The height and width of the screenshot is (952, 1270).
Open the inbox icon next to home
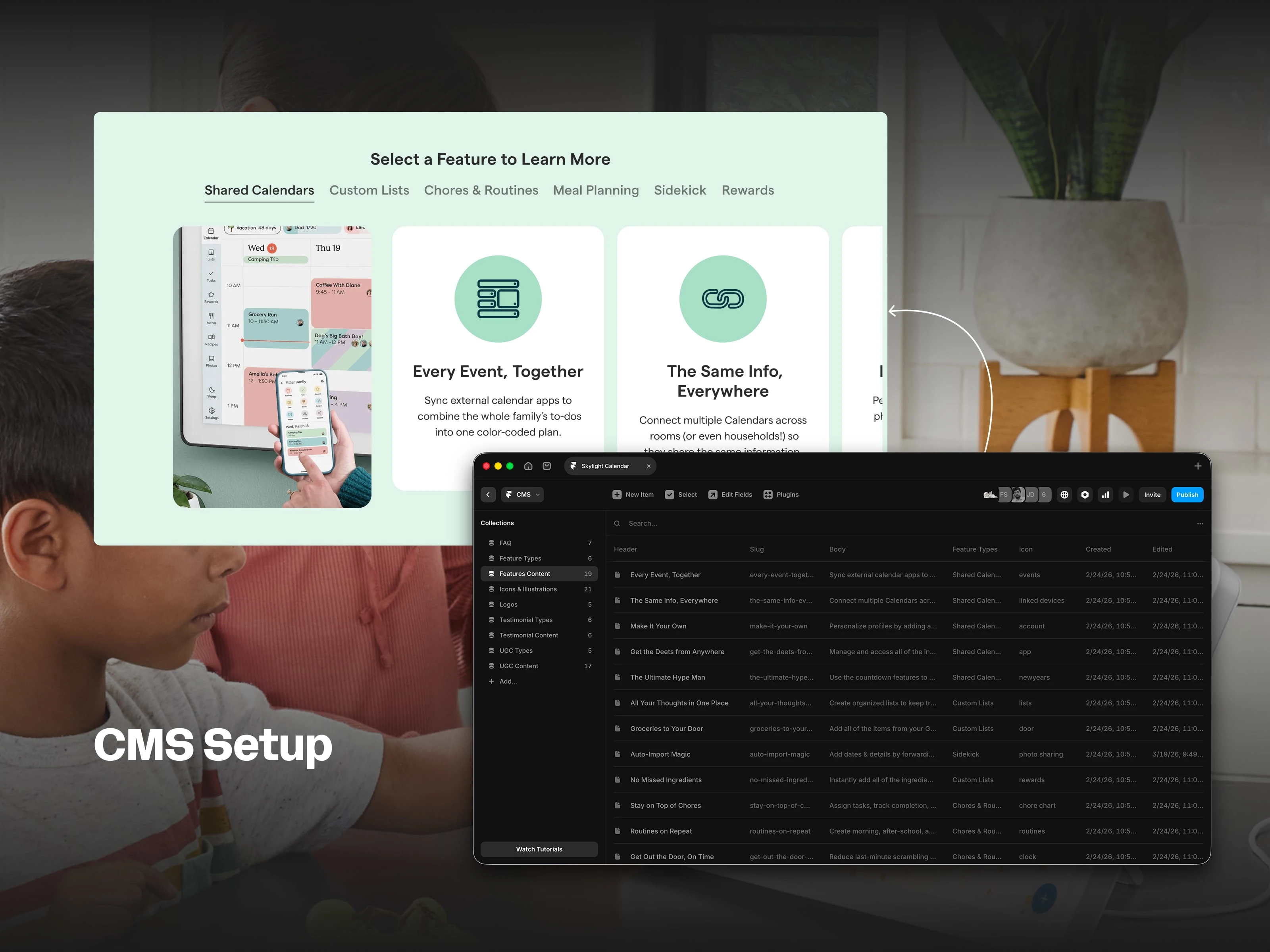546,466
